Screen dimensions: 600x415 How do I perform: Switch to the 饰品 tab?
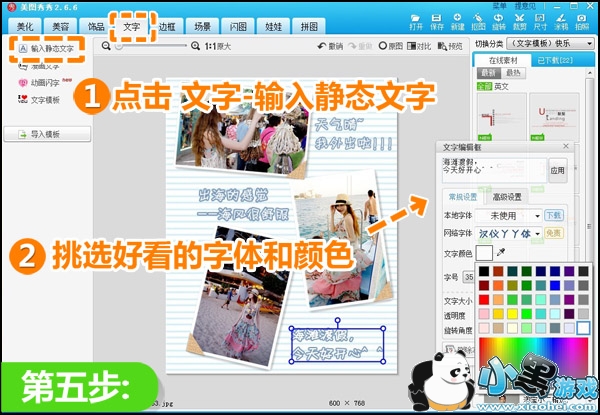95,26
